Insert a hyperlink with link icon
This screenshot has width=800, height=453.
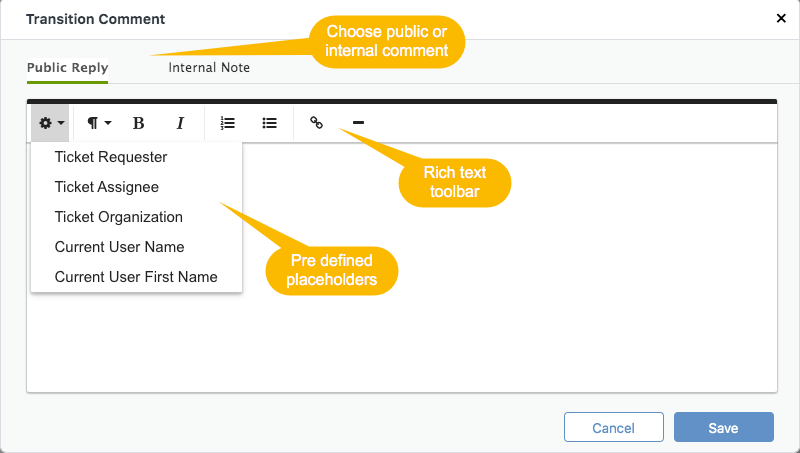click(316, 123)
